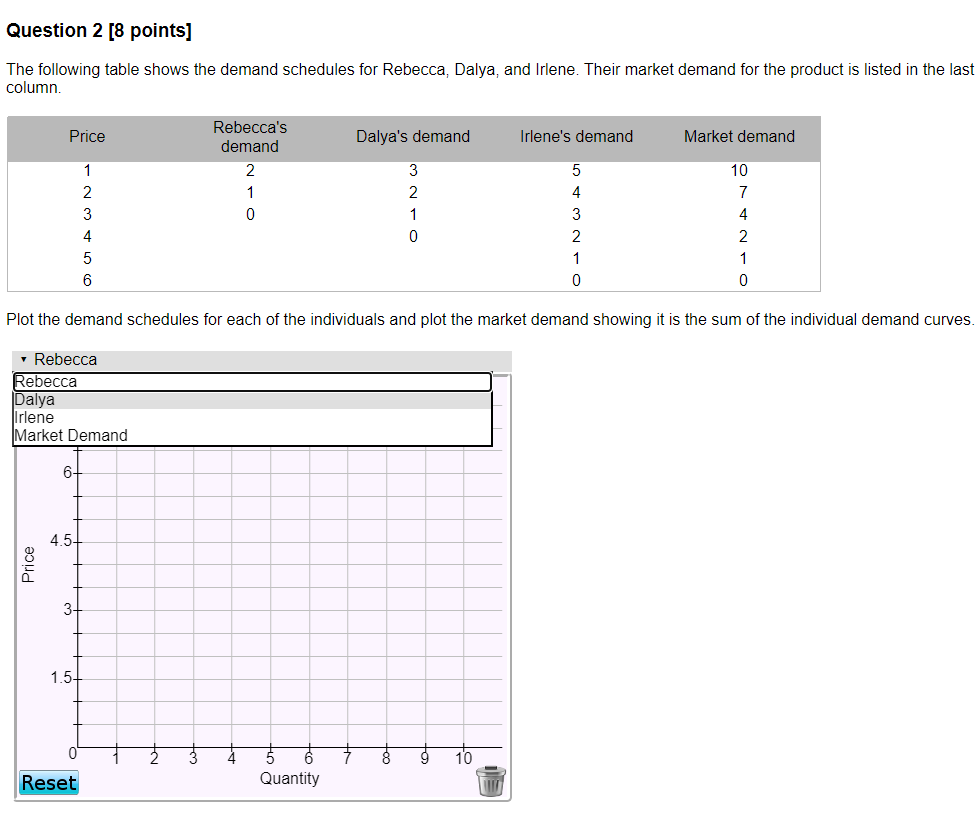Click quantity axis tick label 8
Image resolution: width=978 pixels, height=813 pixels.
pos(386,758)
